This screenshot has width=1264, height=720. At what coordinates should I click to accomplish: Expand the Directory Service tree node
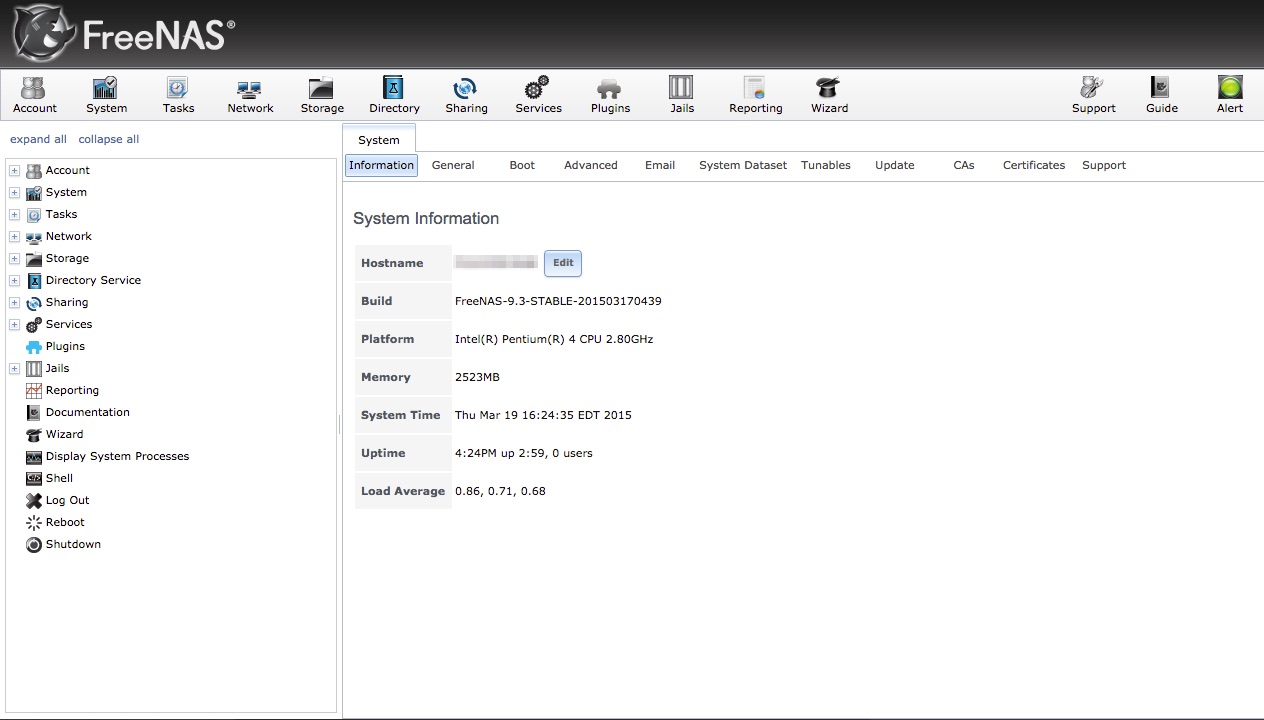pos(14,280)
